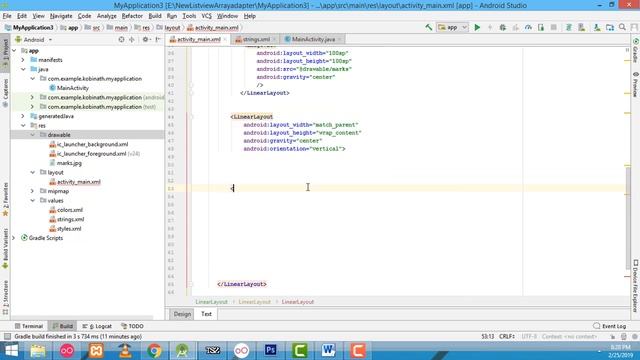The height and width of the screenshot is (360, 640).
Task: Close the activity_main.xml tab
Action: click(x=225, y=39)
